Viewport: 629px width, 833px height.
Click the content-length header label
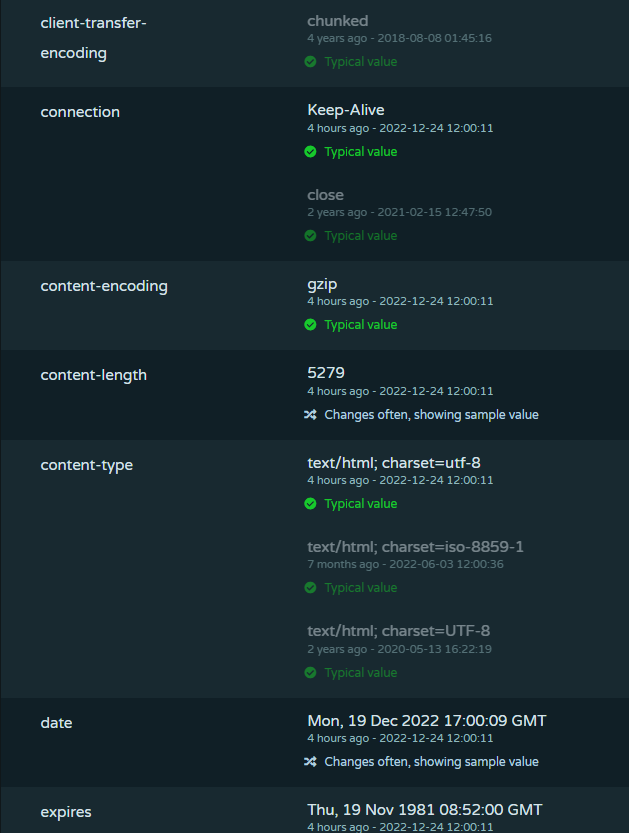tap(94, 375)
